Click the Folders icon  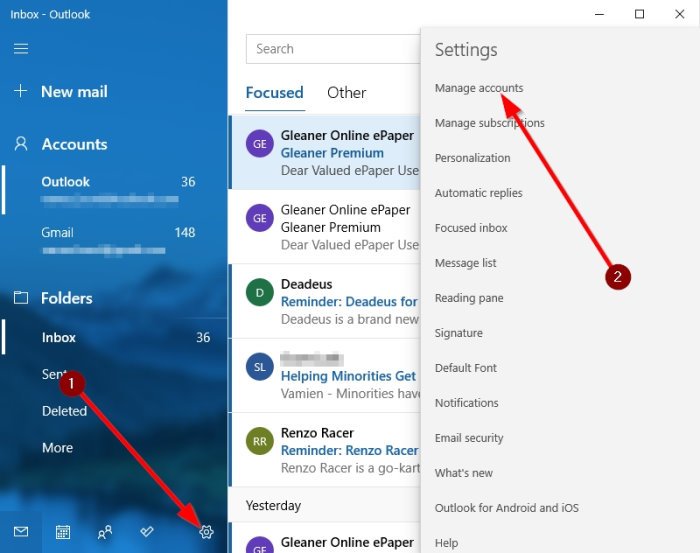coord(21,298)
